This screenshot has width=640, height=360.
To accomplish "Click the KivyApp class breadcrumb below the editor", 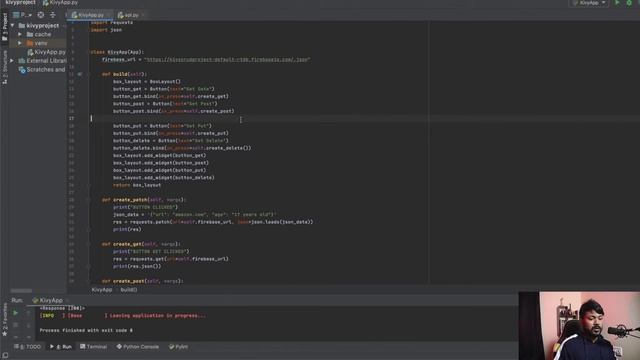I will click(102, 289).
